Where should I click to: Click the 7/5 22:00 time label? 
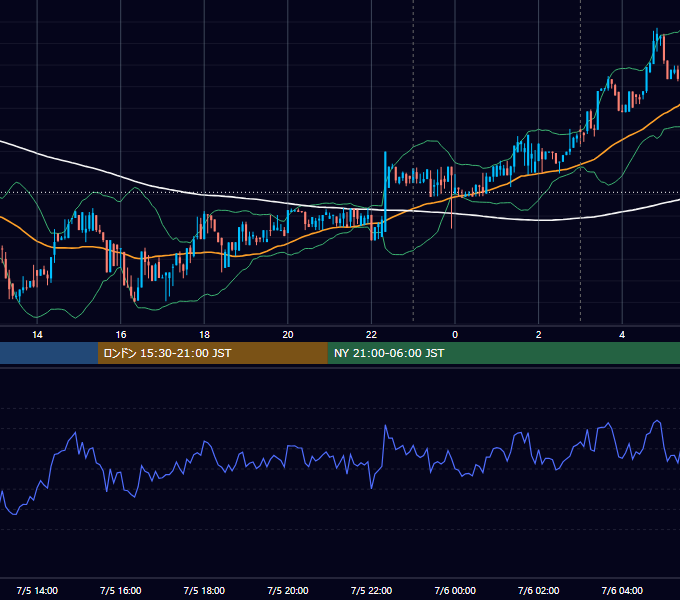pyautogui.click(x=371, y=590)
